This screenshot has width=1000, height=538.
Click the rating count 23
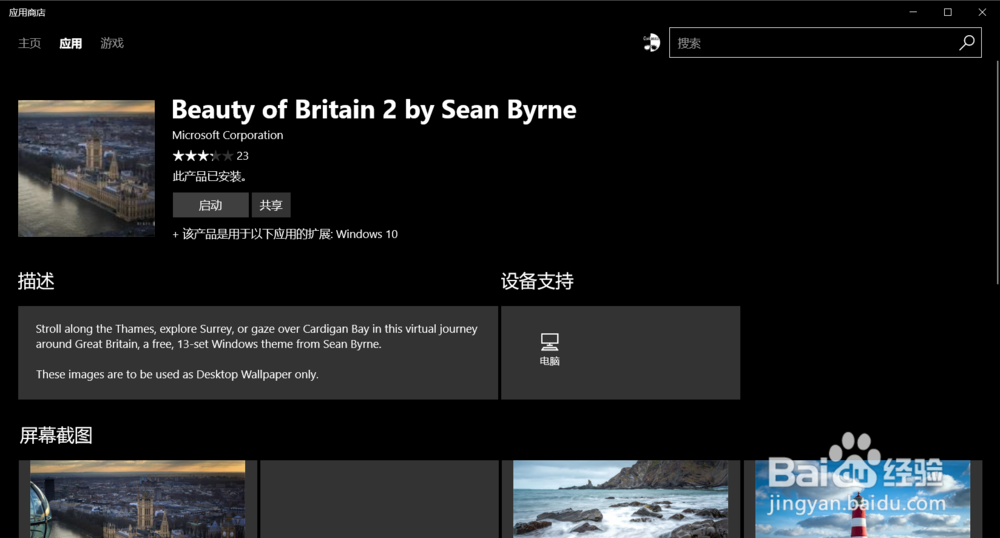[x=242, y=156]
